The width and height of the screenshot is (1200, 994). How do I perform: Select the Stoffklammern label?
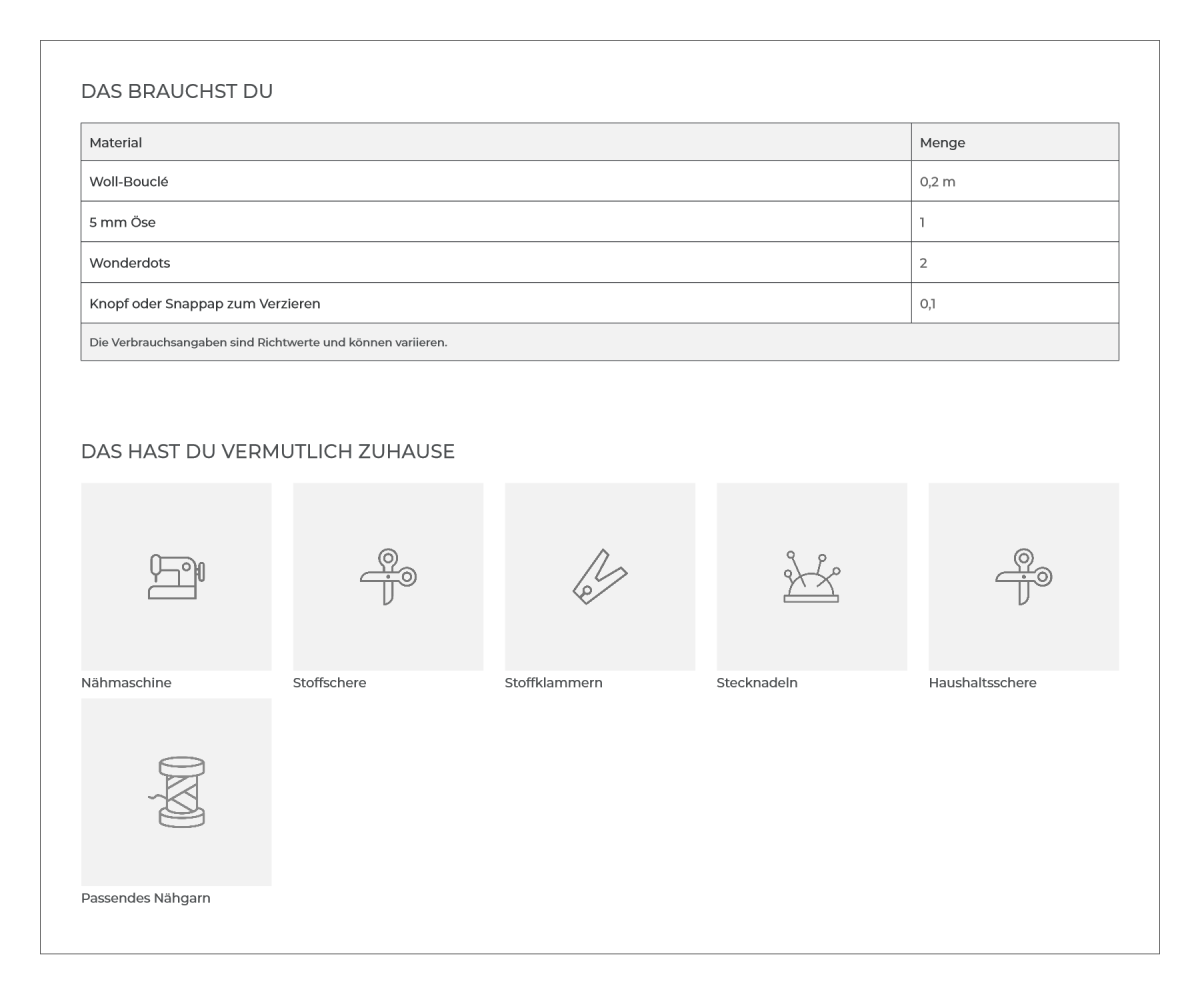[554, 683]
